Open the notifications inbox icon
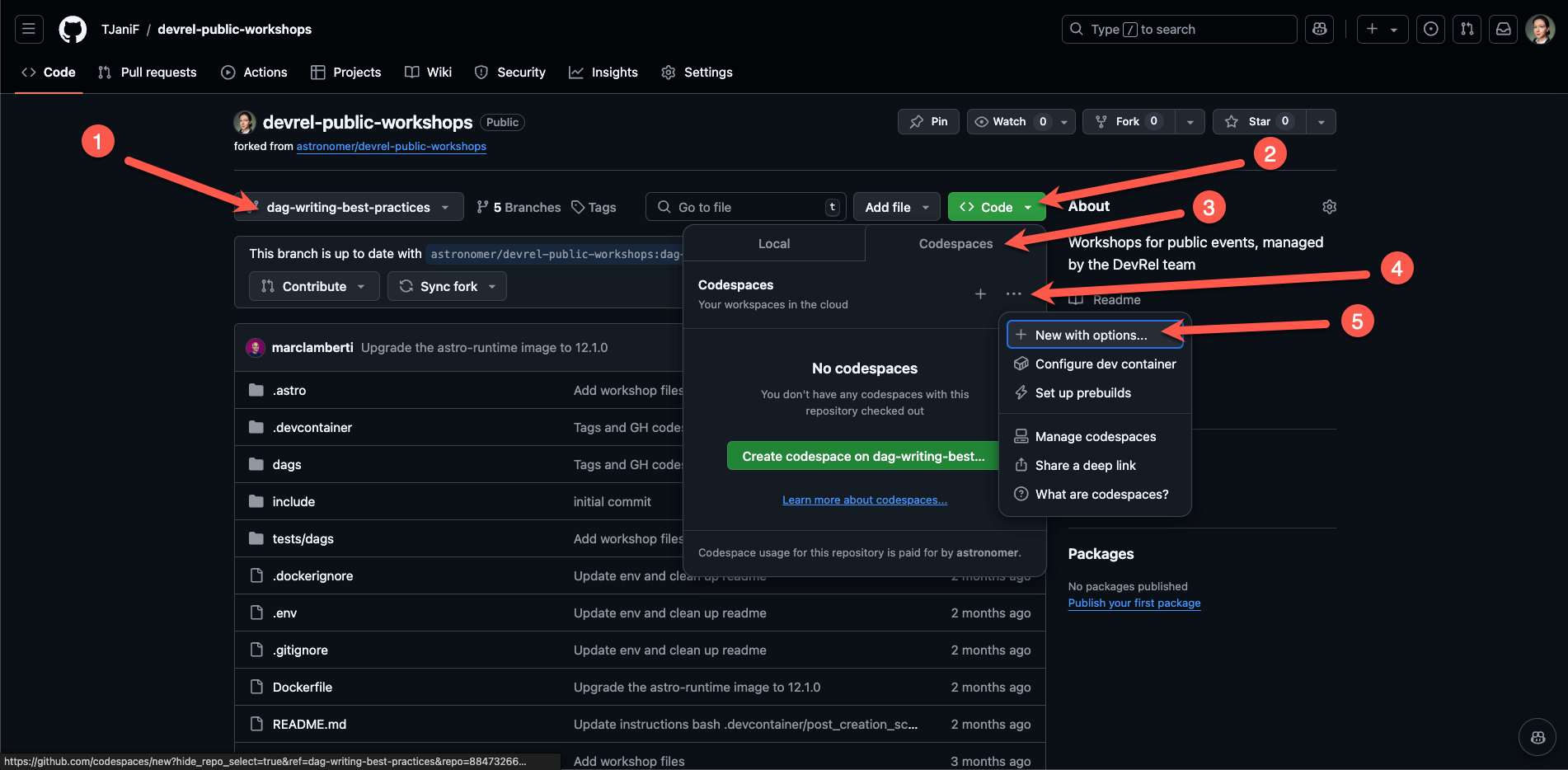 [1504, 29]
